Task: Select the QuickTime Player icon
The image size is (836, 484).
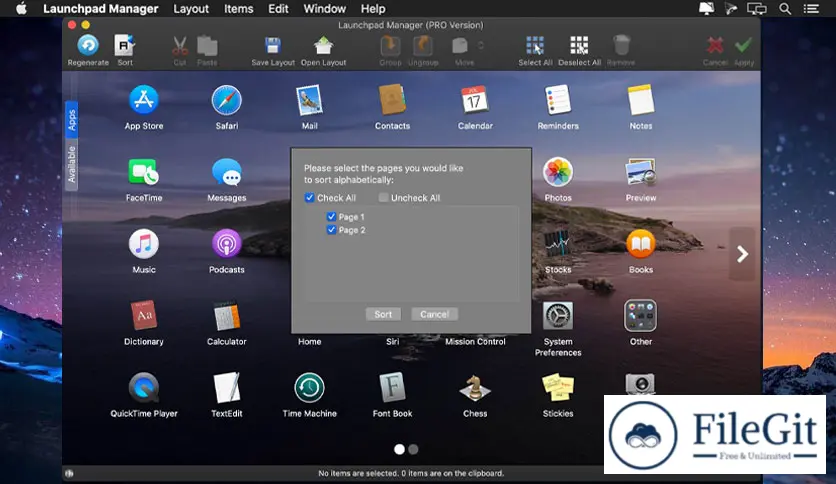Action: (x=144, y=388)
